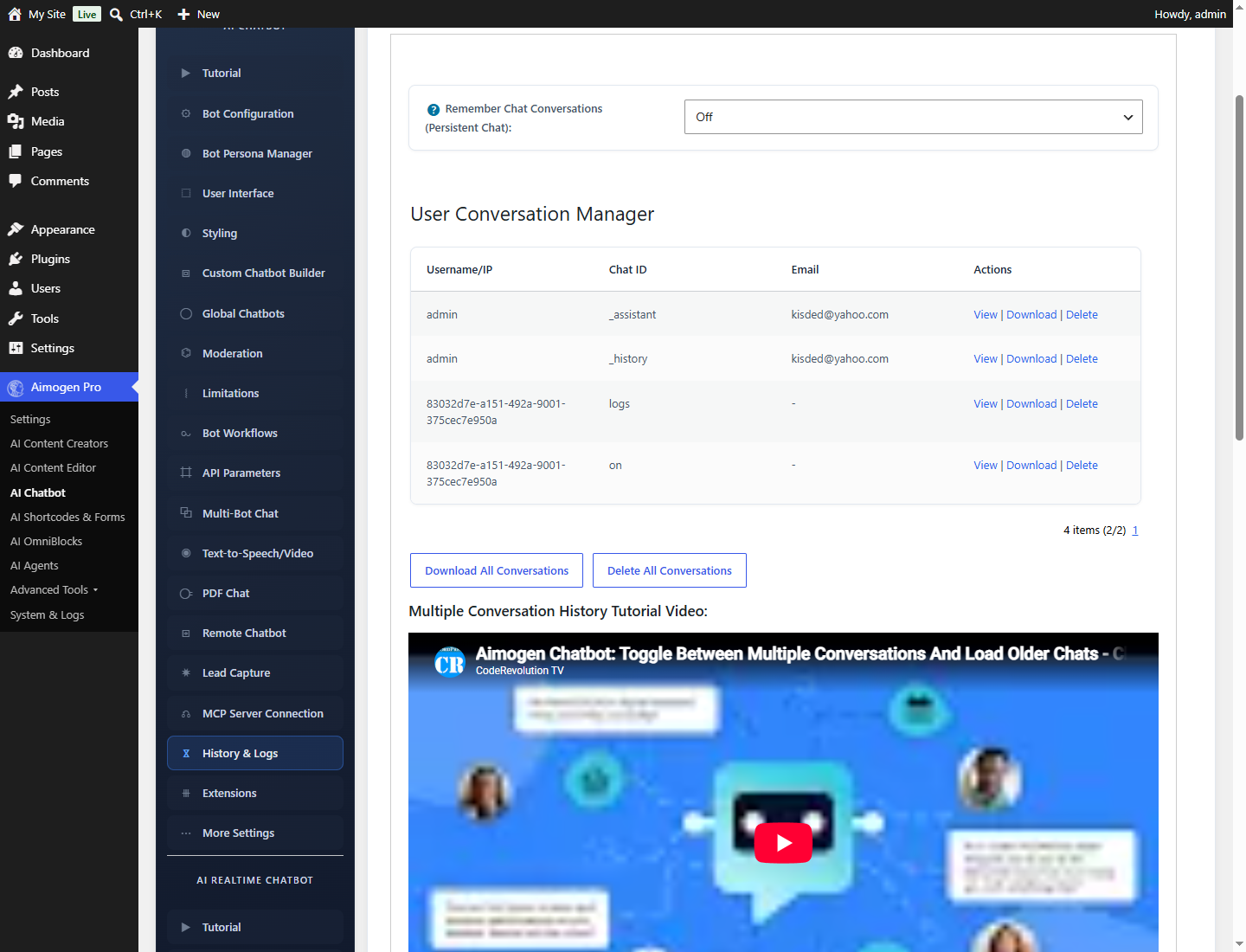Open AI Content Editor submenu item
The image size is (1246, 952).
[x=53, y=467]
